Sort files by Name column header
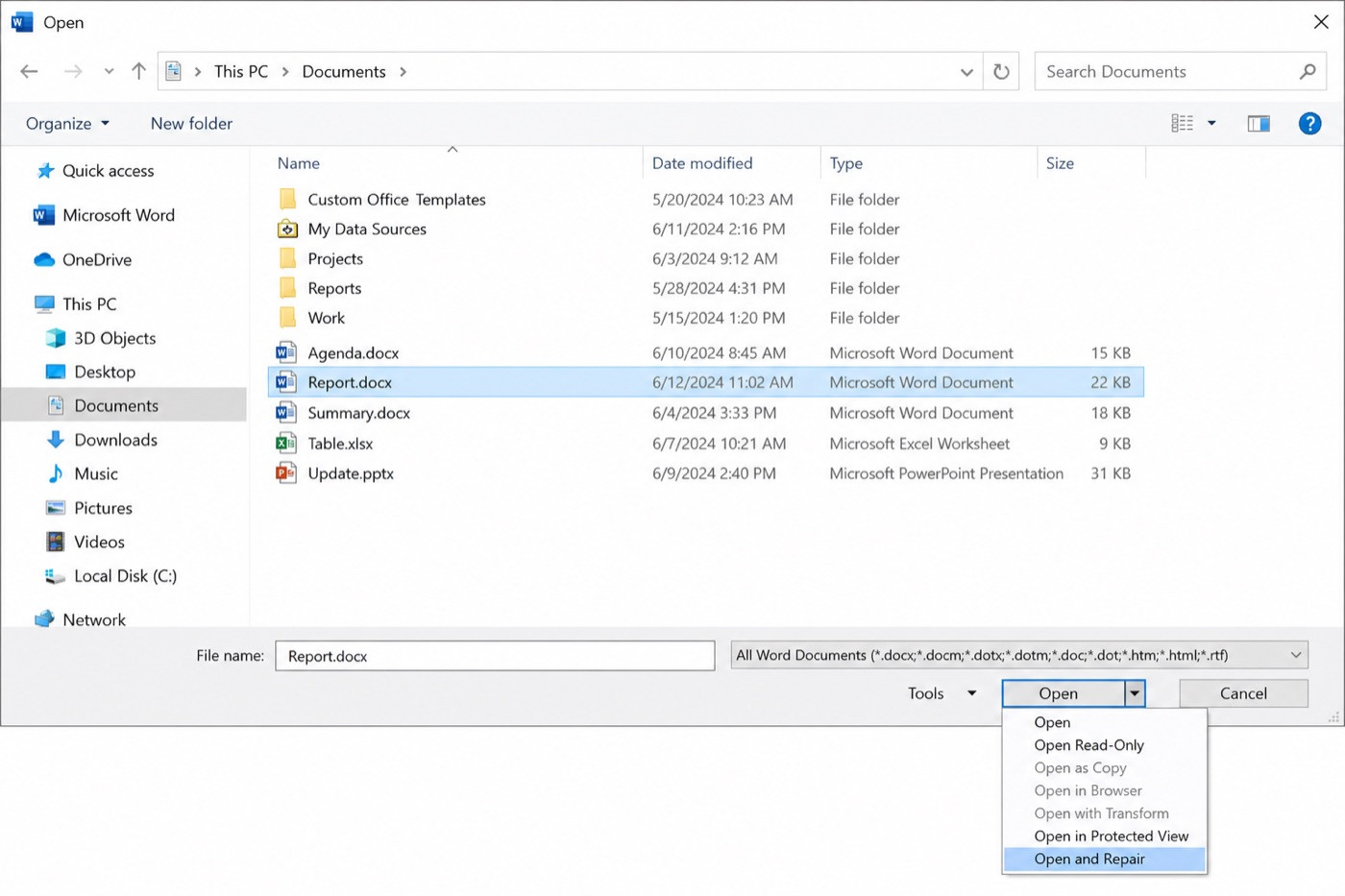The height and width of the screenshot is (896, 1345). (x=298, y=163)
